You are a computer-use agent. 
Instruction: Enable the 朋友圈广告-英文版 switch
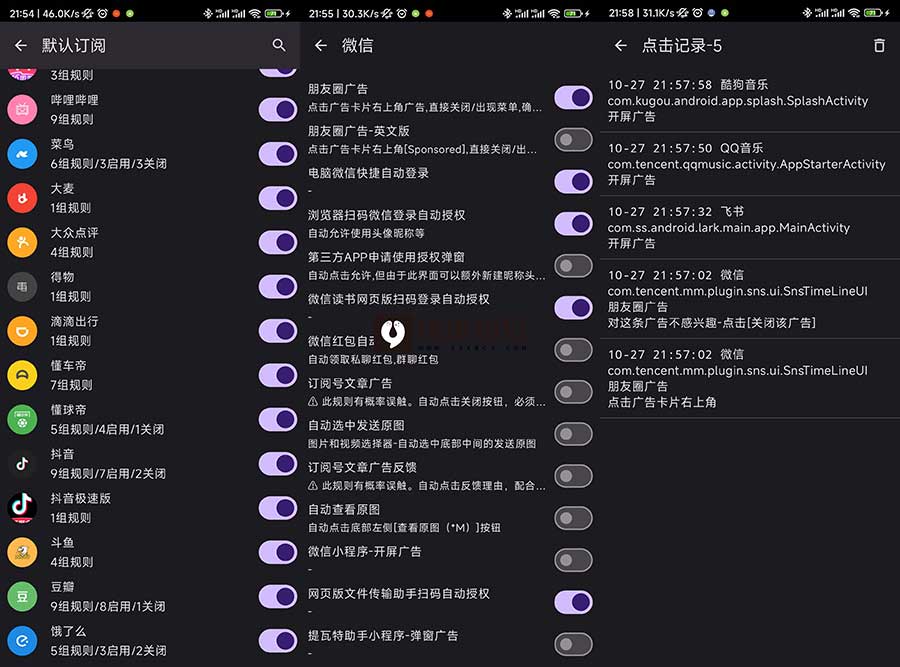[x=573, y=139]
